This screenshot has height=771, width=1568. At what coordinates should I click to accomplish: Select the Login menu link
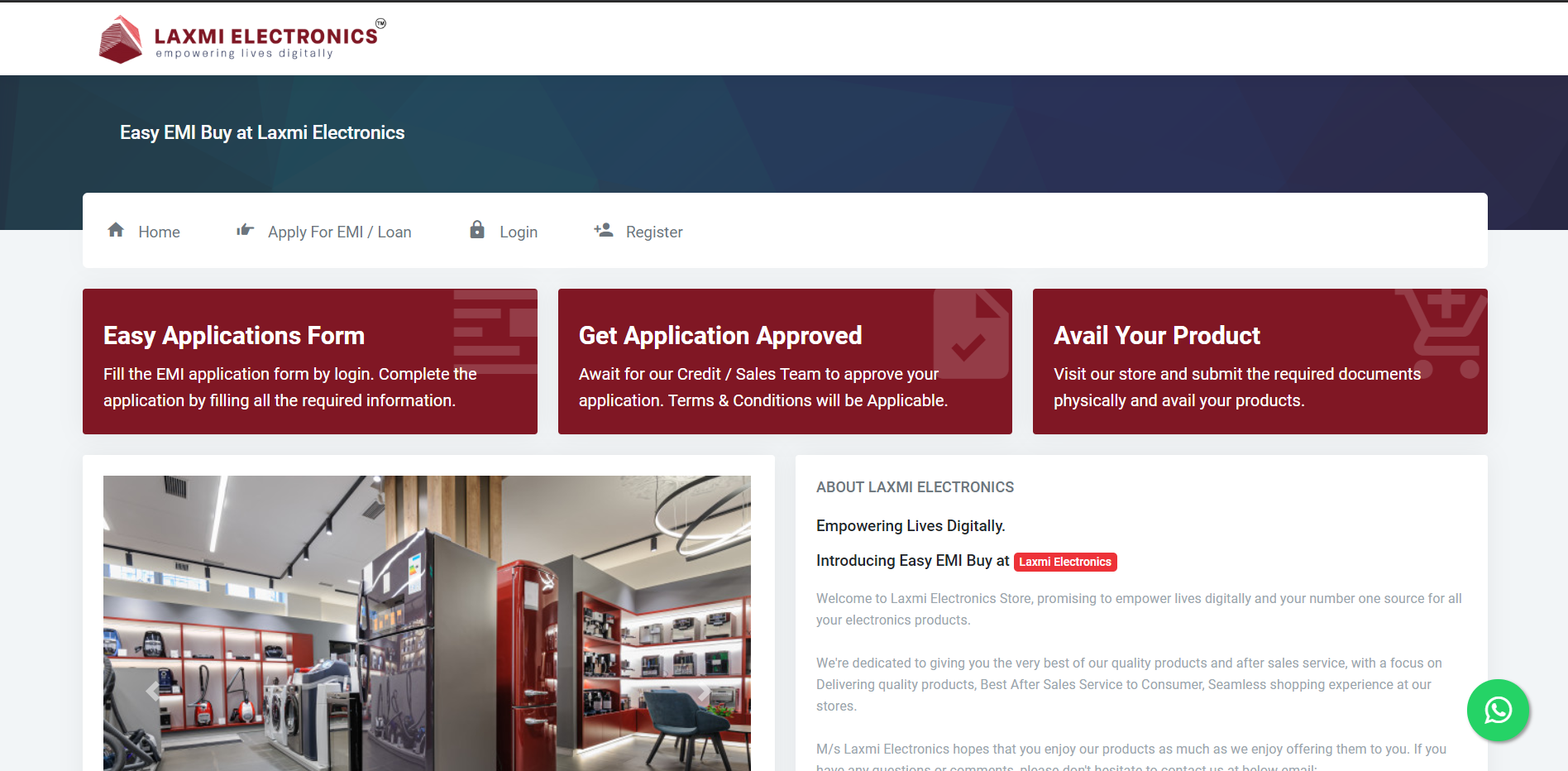click(519, 232)
